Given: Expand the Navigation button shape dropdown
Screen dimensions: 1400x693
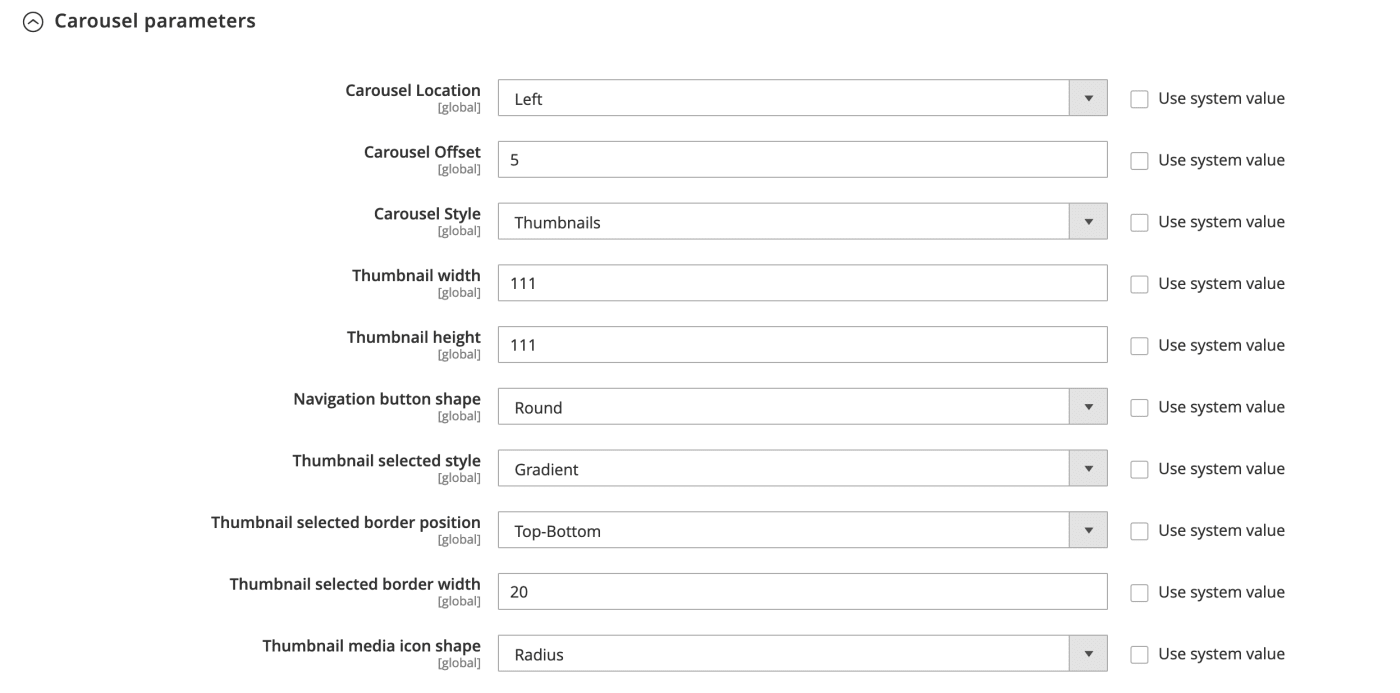Looking at the screenshot, I should (803, 407).
